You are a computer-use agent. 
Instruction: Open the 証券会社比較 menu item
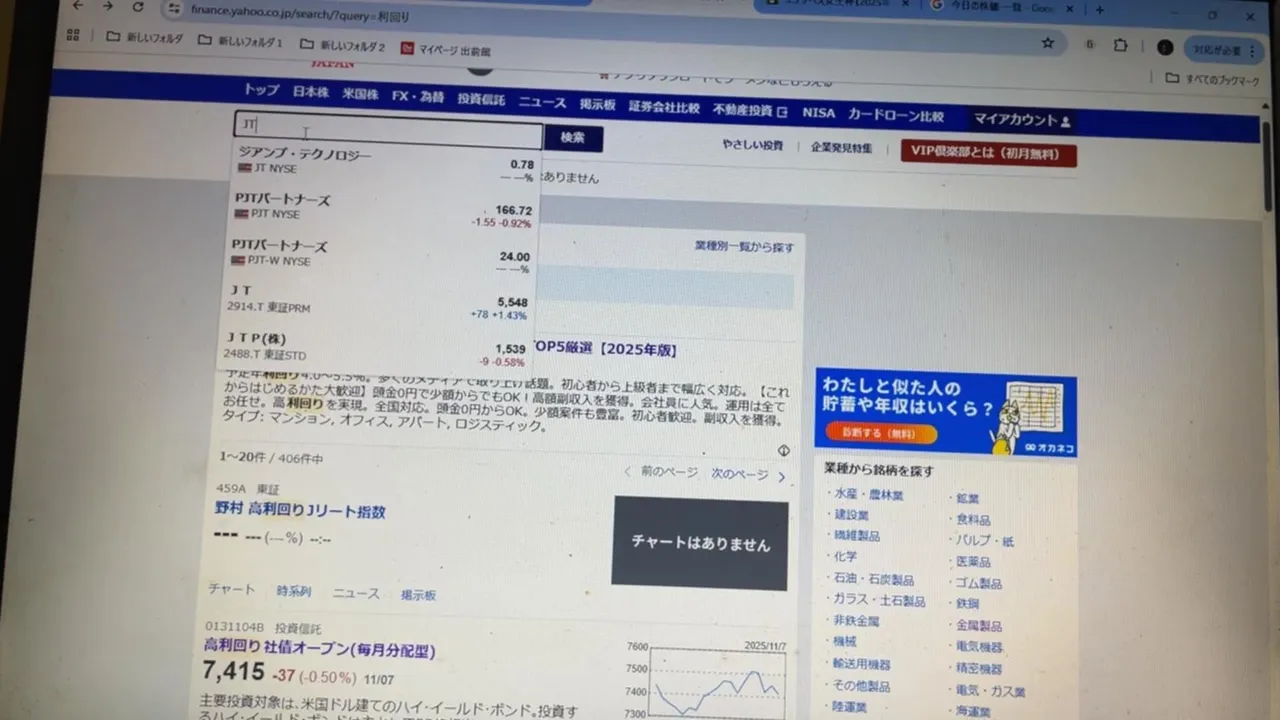click(x=664, y=107)
